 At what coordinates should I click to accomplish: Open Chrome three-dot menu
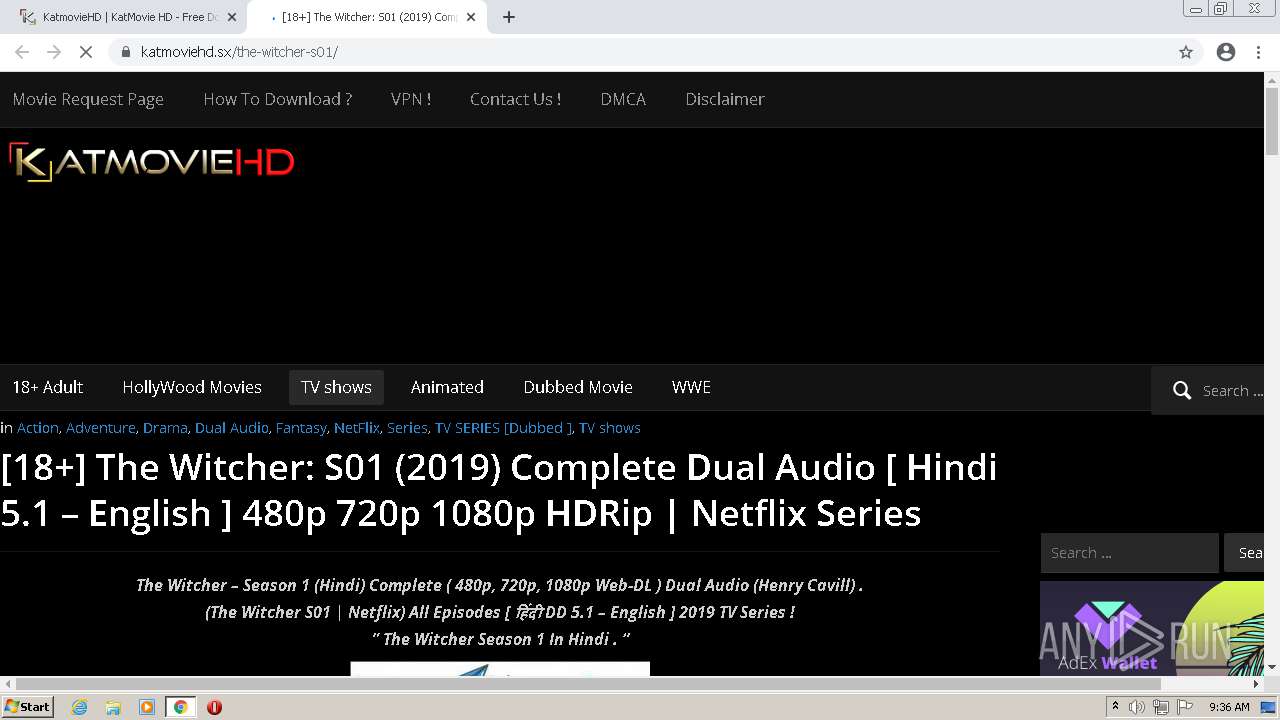point(1258,52)
